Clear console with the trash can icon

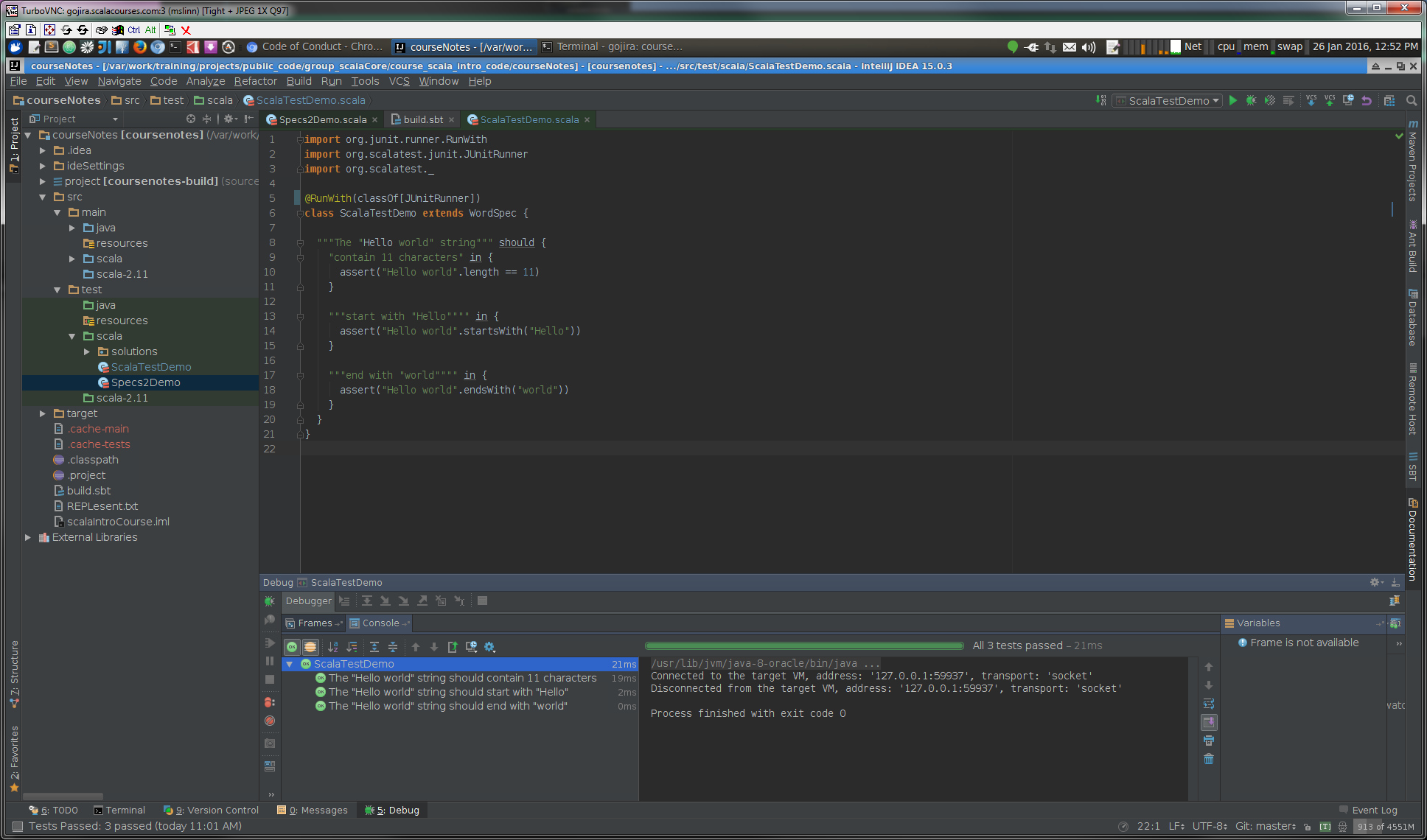pos(1209,759)
